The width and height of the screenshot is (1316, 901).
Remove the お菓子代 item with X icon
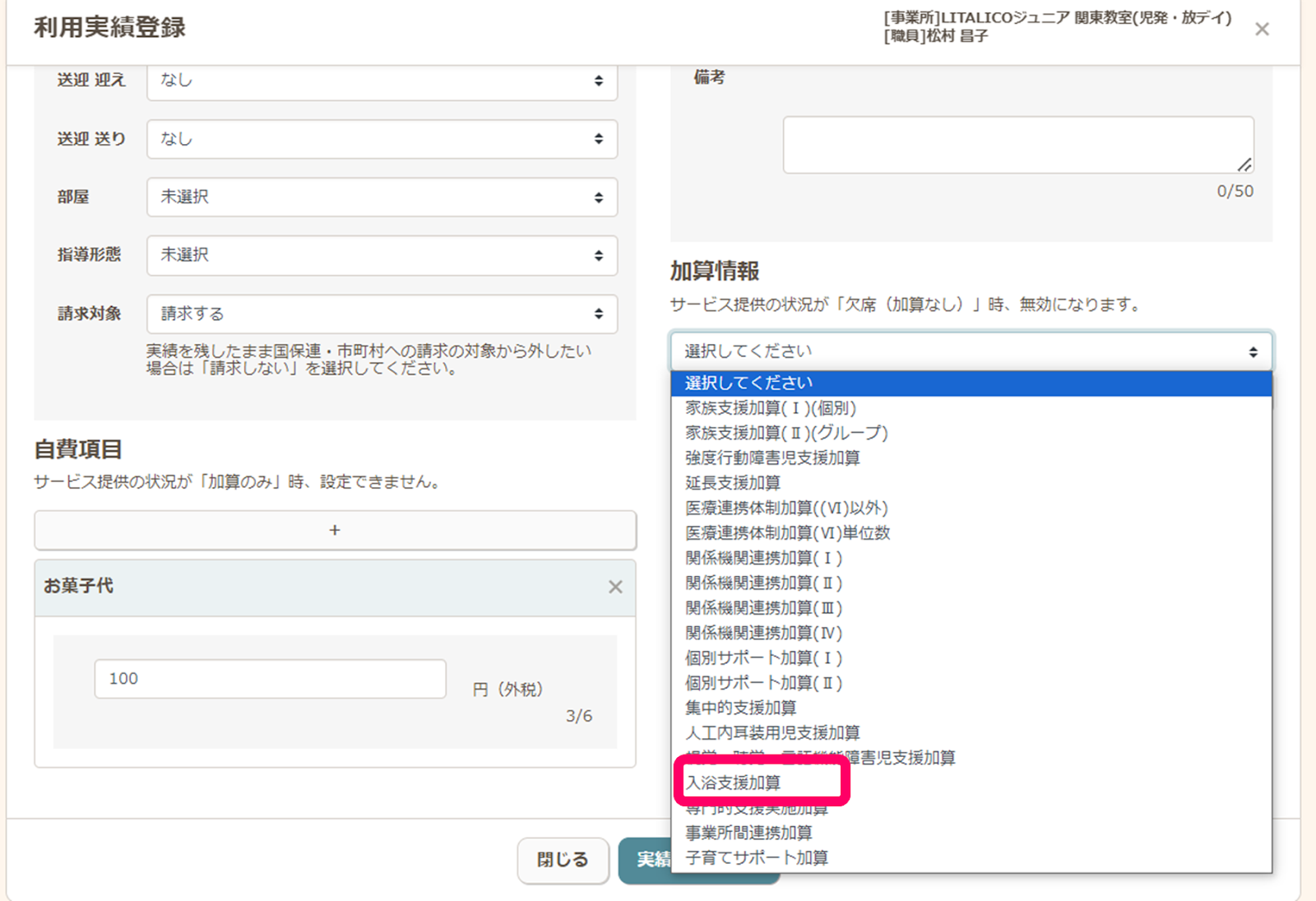pos(615,587)
